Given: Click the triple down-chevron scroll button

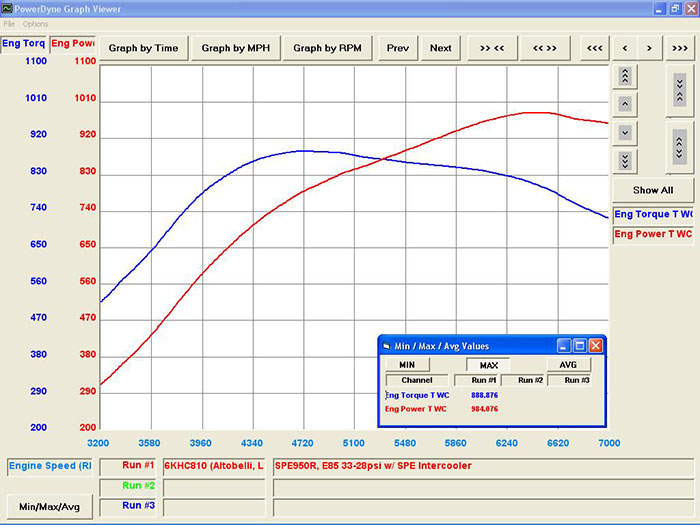Looking at the screenshot, I should tap(625, 161).
